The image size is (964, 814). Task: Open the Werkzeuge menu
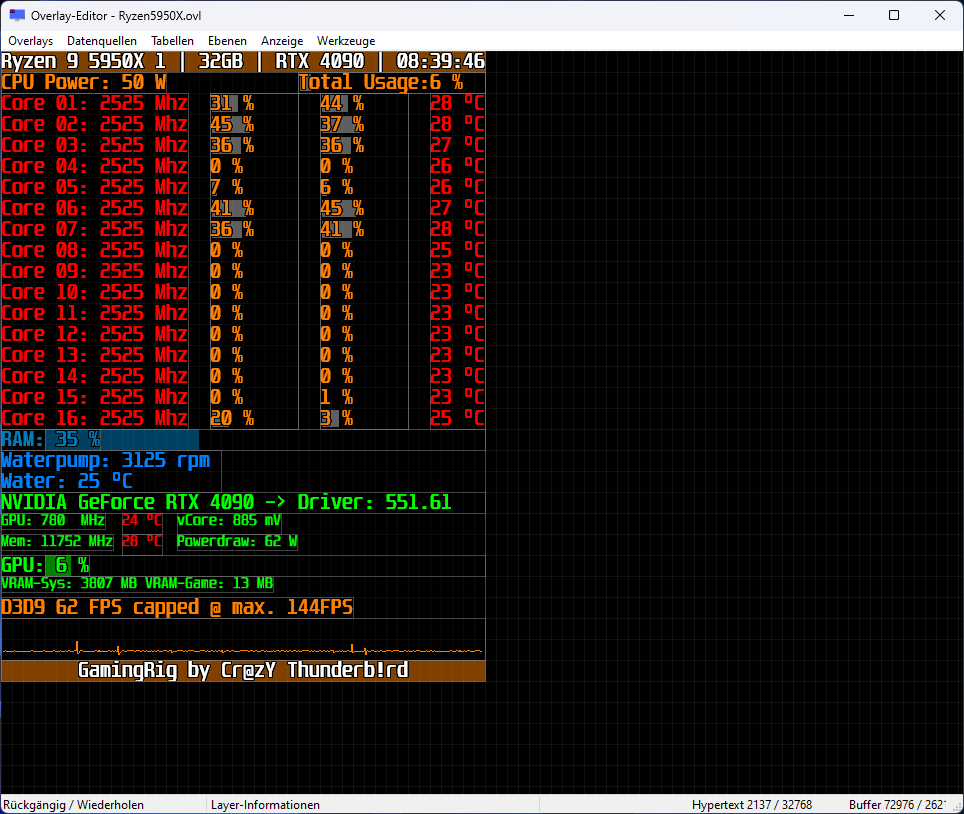(346, 41)
